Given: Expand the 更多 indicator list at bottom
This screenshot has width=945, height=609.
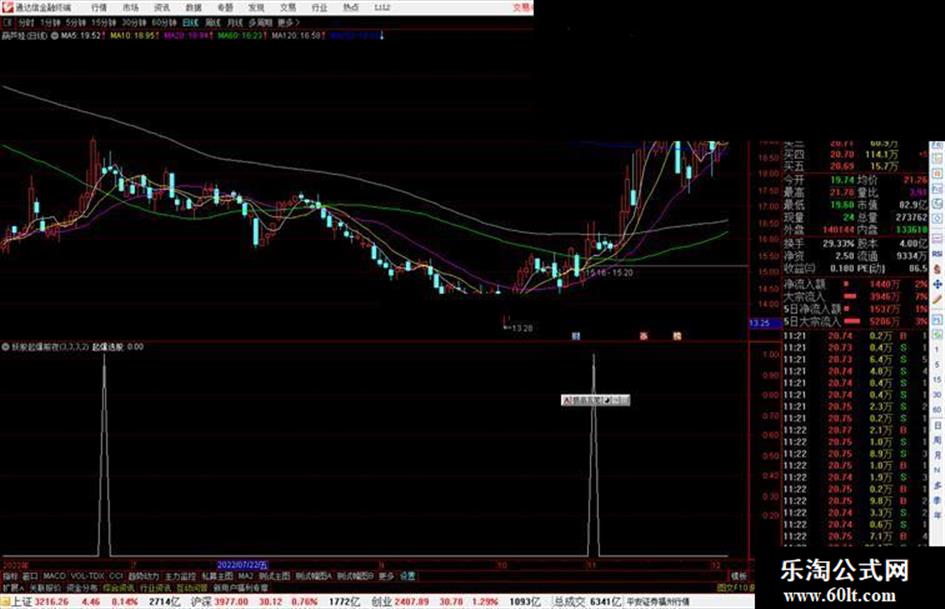Looking at the screenshot, I should pos(386,576).
